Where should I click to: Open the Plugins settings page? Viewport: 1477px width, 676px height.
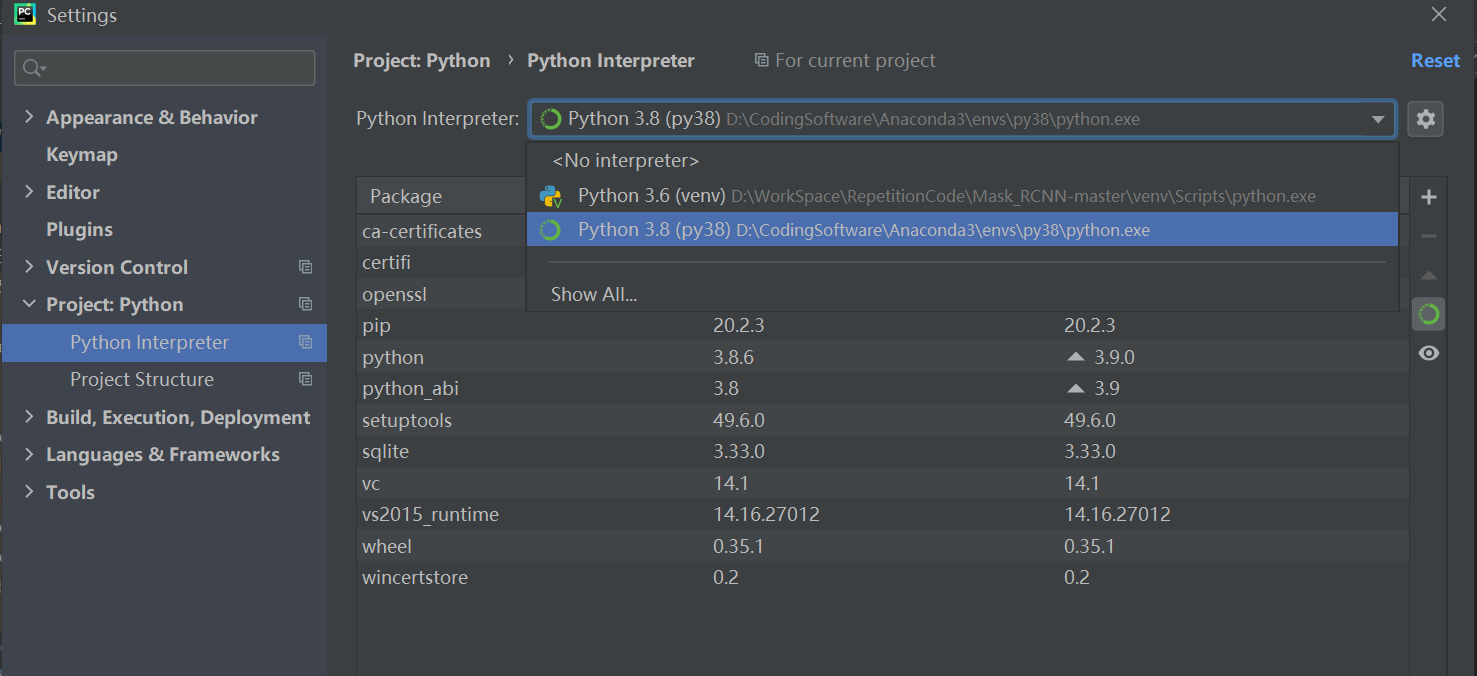[79, 230]
